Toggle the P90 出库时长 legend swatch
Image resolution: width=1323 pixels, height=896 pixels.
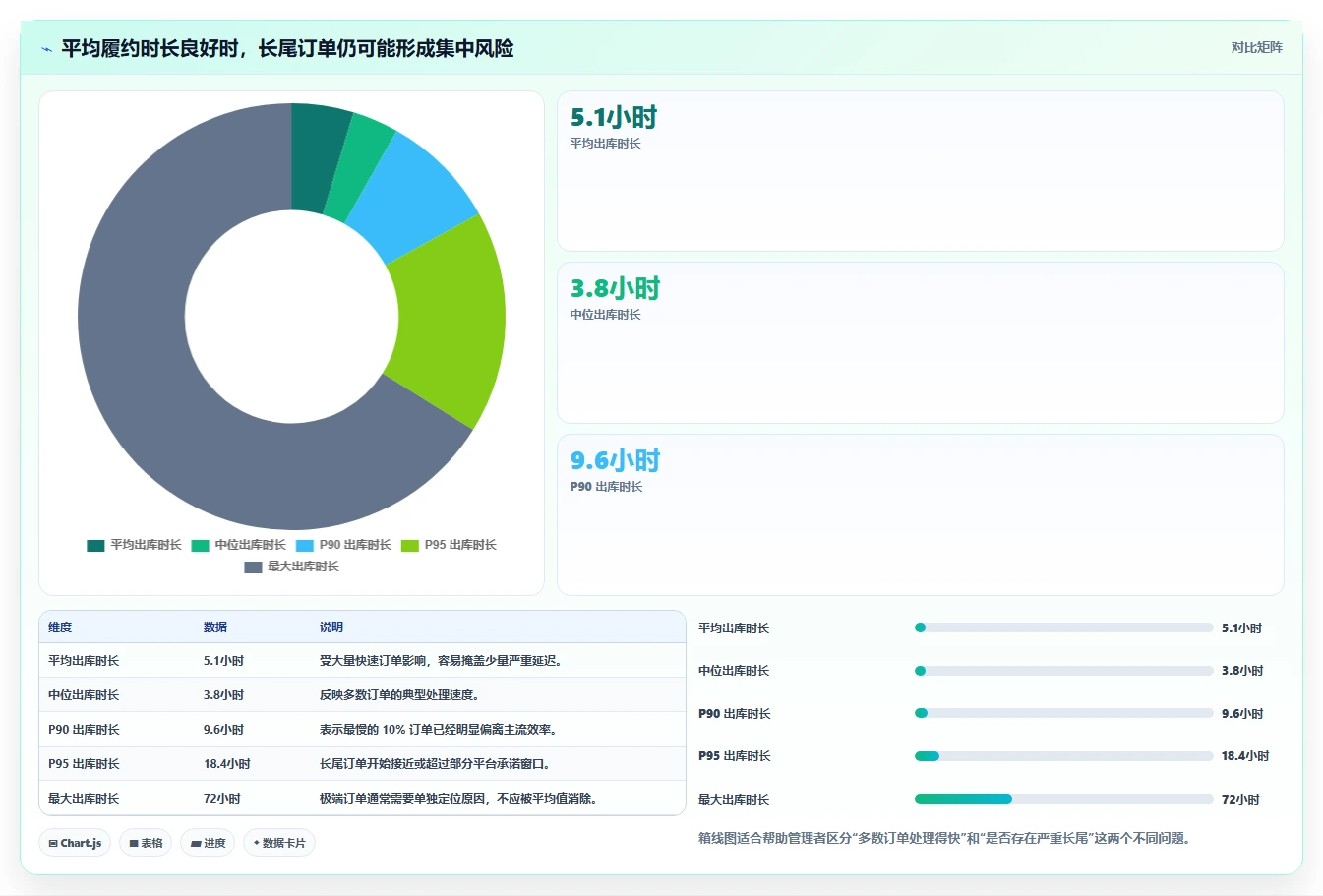tap(305, 545)
